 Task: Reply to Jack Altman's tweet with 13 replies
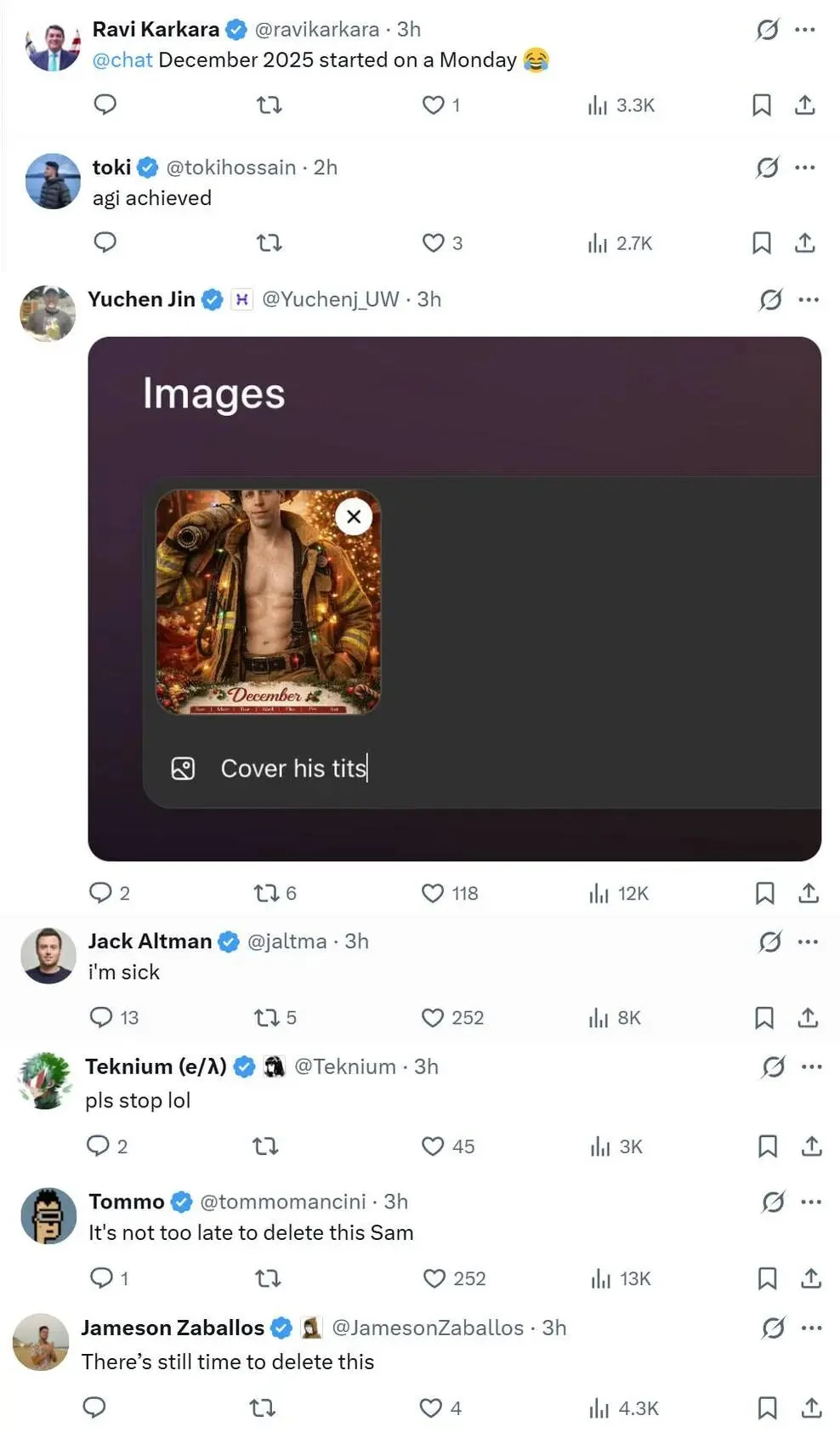pos(101,1017)
